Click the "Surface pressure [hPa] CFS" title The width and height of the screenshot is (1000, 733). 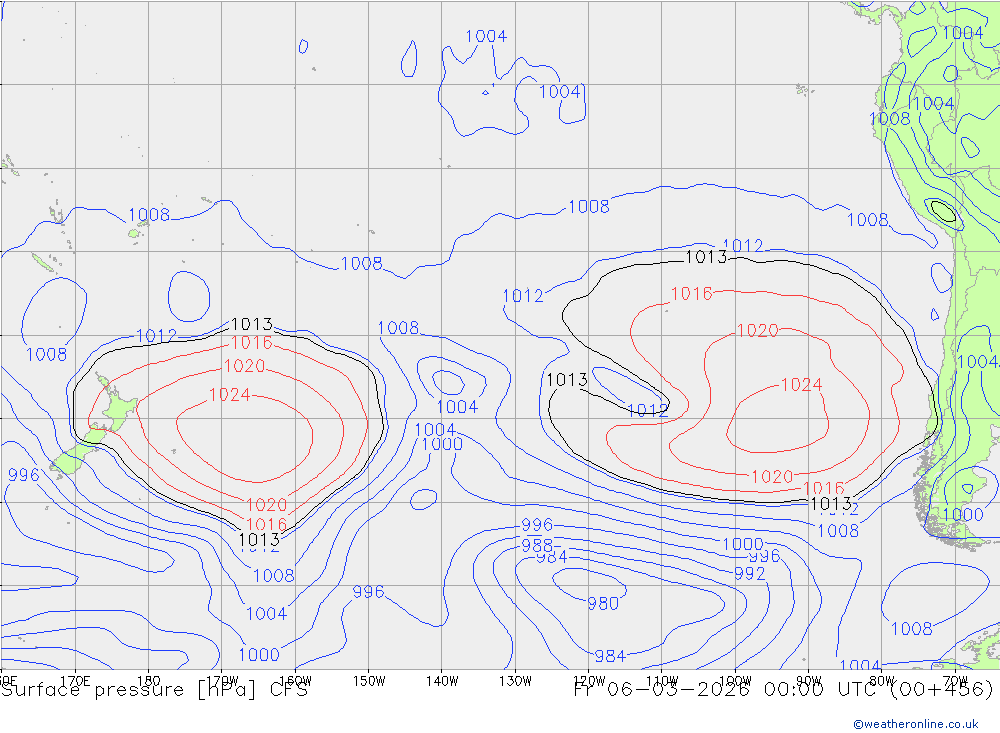(154, 690)
